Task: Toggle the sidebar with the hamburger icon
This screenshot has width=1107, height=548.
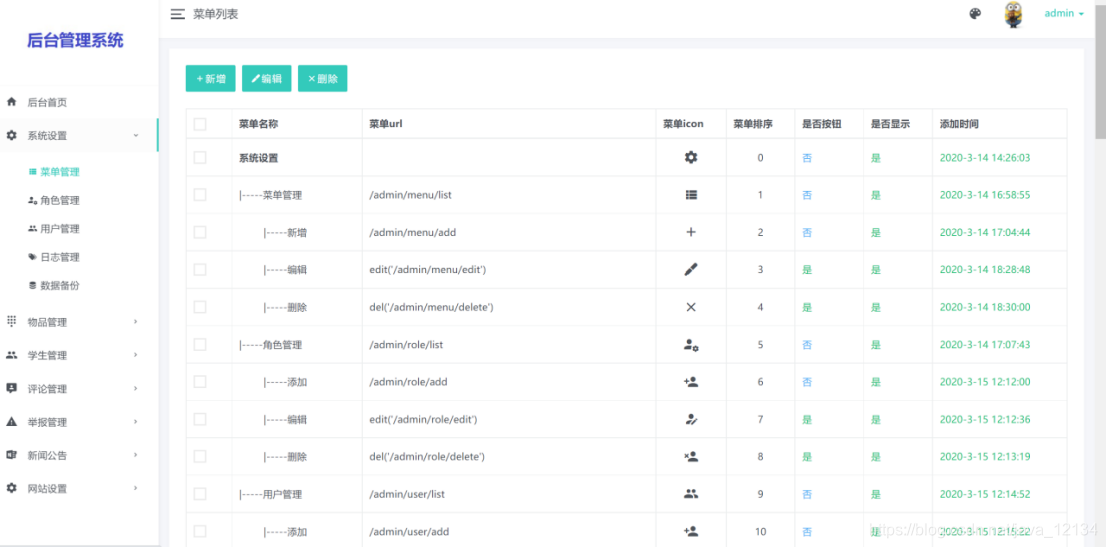Action: pyautogui.click(x=178, y=14)
